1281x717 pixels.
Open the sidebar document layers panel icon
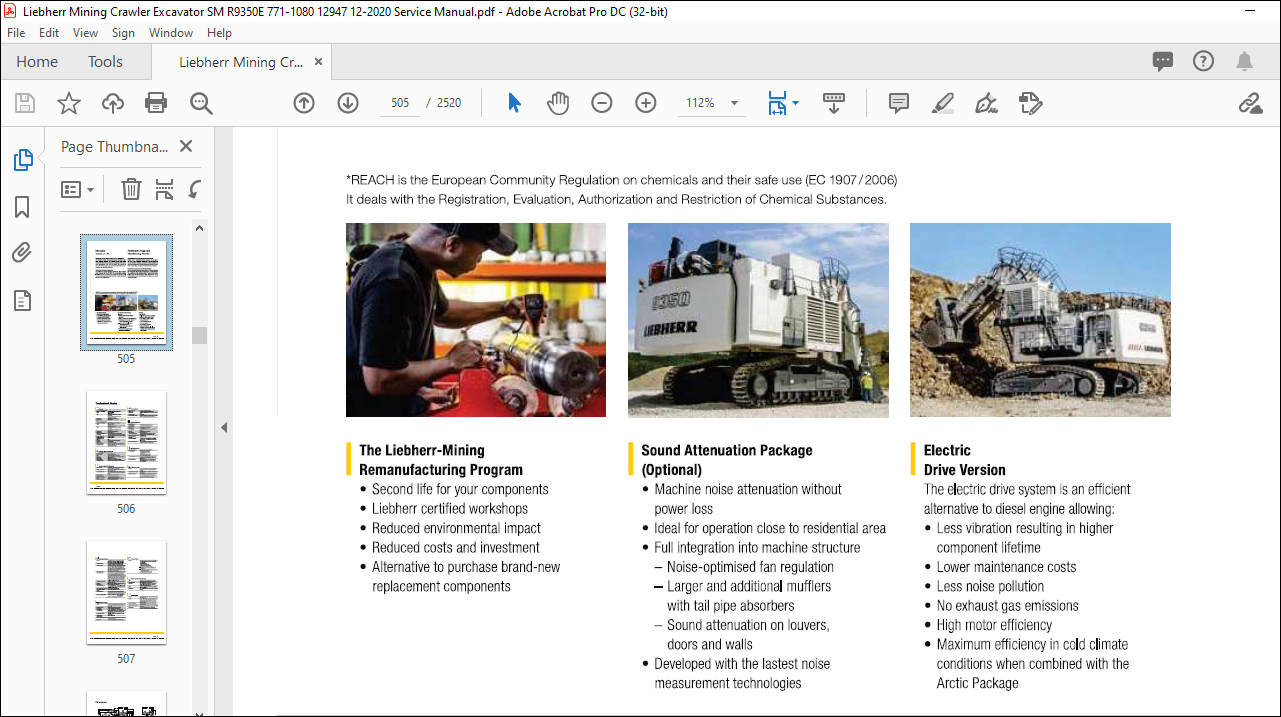point(22,300)
